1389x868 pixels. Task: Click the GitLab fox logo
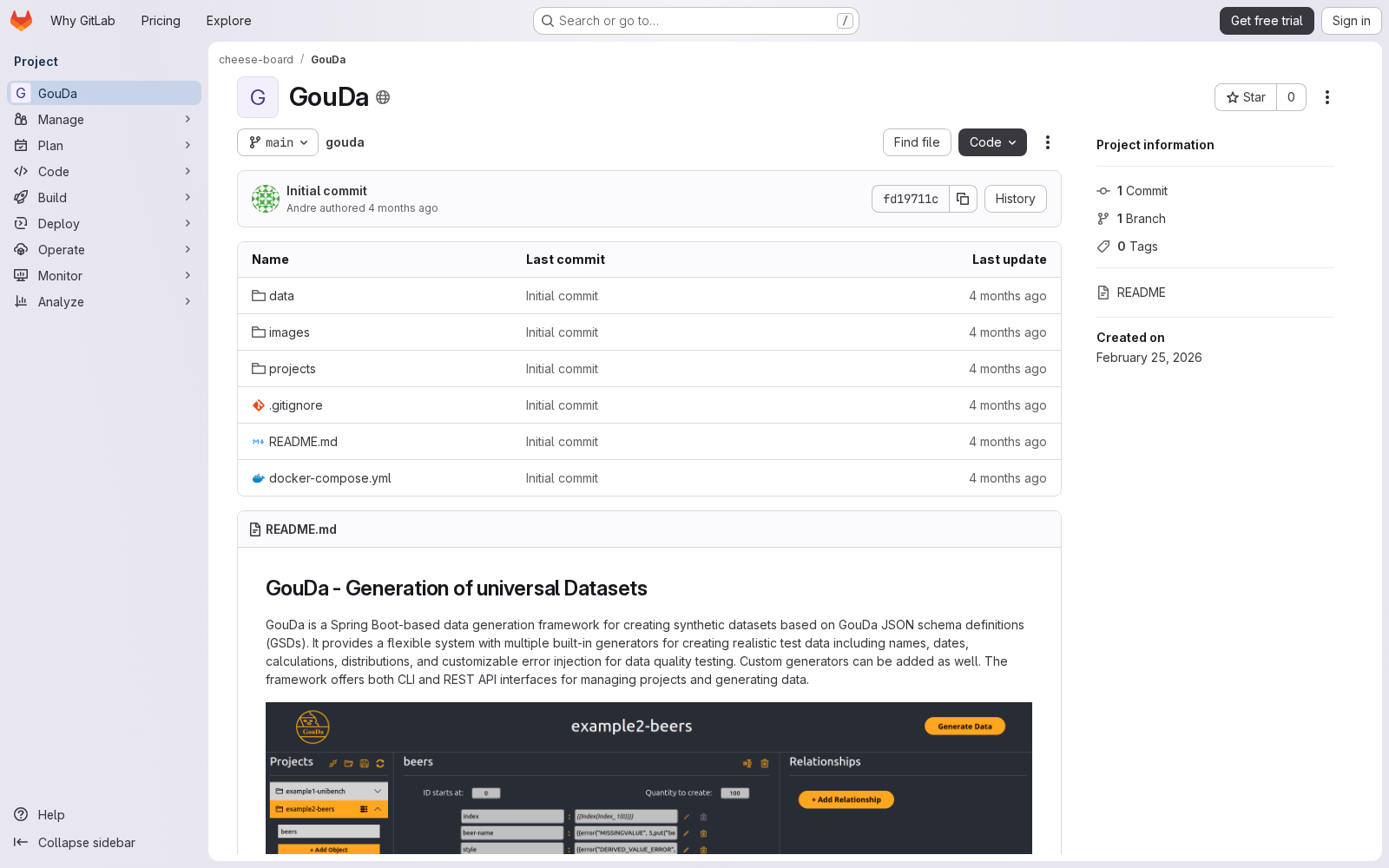coord(22,21)
